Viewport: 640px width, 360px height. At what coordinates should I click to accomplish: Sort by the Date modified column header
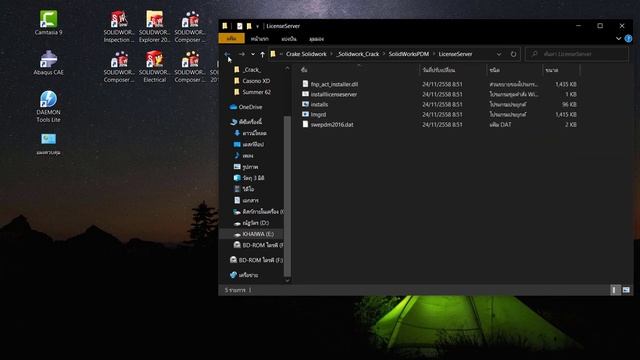coord(453,70)
